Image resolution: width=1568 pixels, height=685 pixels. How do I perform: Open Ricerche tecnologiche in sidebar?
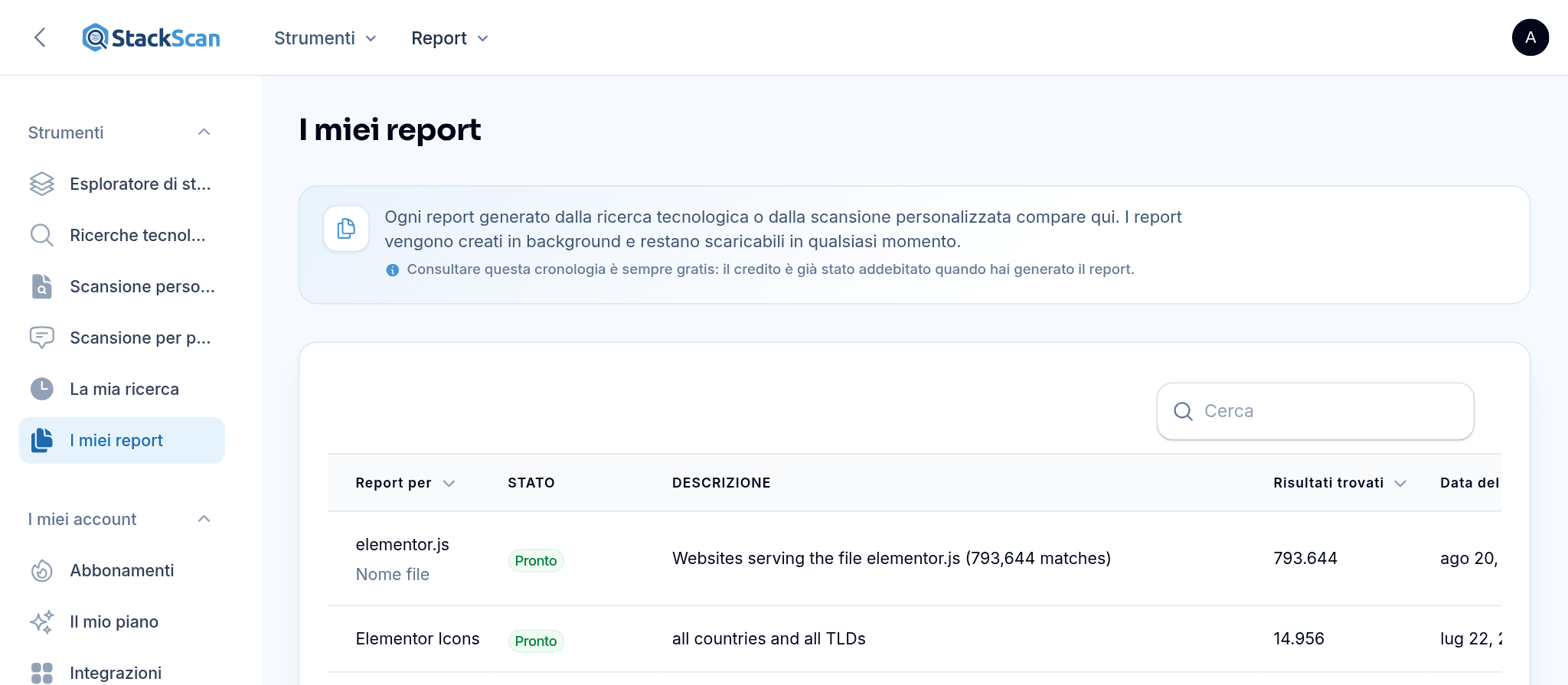pos(122,235)
